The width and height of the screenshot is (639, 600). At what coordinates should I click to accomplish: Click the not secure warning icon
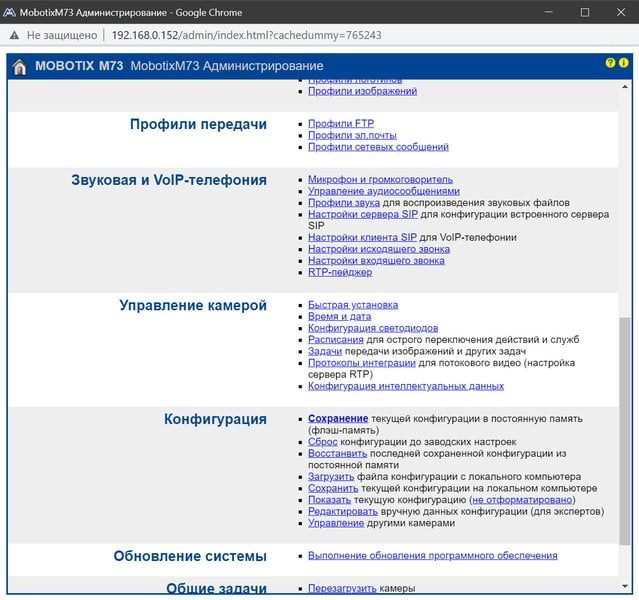point(14,35)
